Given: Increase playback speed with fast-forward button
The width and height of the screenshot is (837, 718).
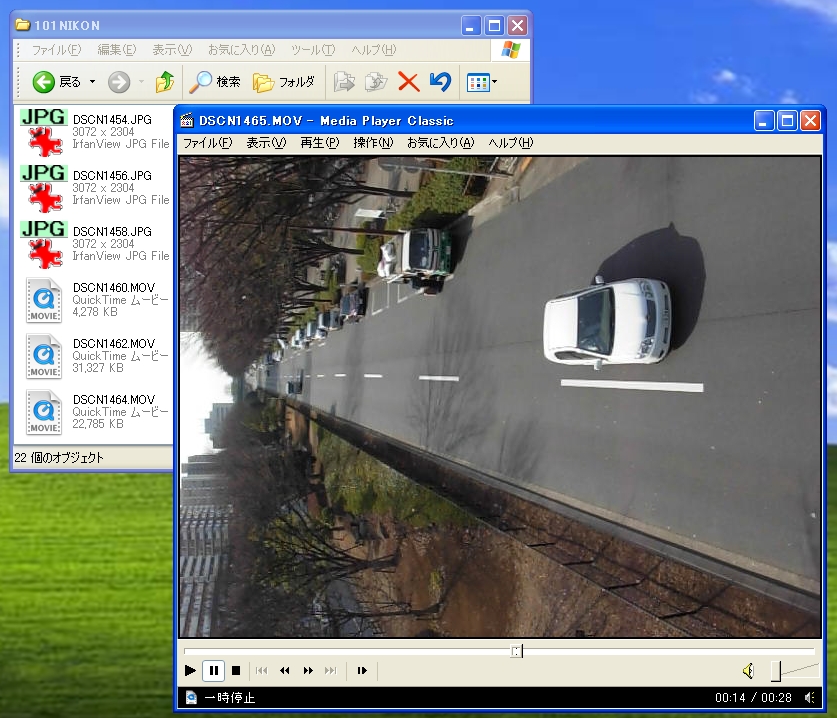Looking at the screenshot, I should pyautogui.click(x=308, y=670).
